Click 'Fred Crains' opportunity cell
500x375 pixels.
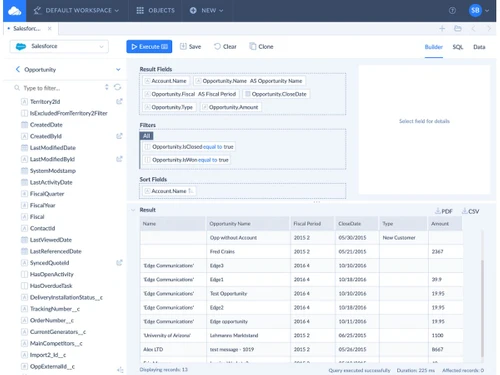coord(248,252)
